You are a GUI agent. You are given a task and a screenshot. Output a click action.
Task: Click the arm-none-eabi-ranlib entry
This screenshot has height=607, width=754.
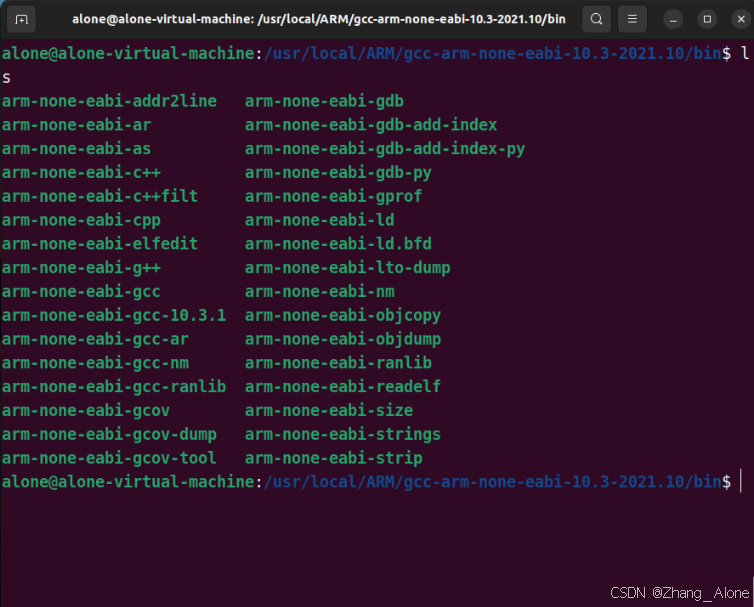[x=338, y=363]
